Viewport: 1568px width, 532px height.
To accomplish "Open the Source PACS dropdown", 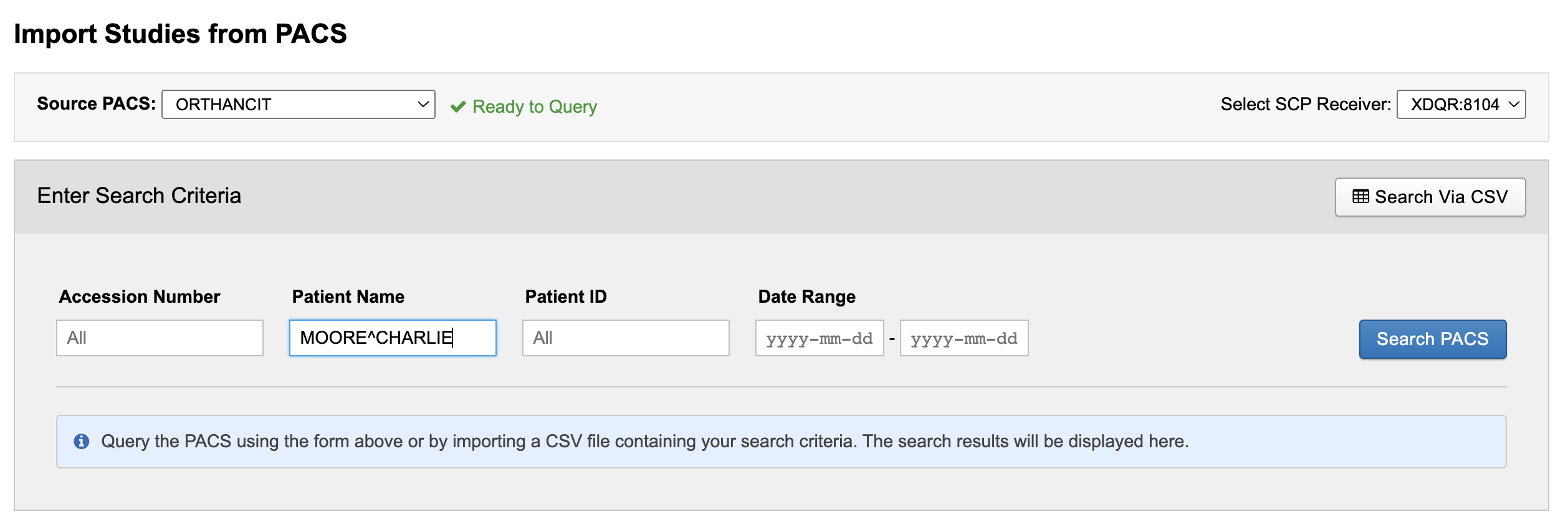I will click(x=298, y=105).
